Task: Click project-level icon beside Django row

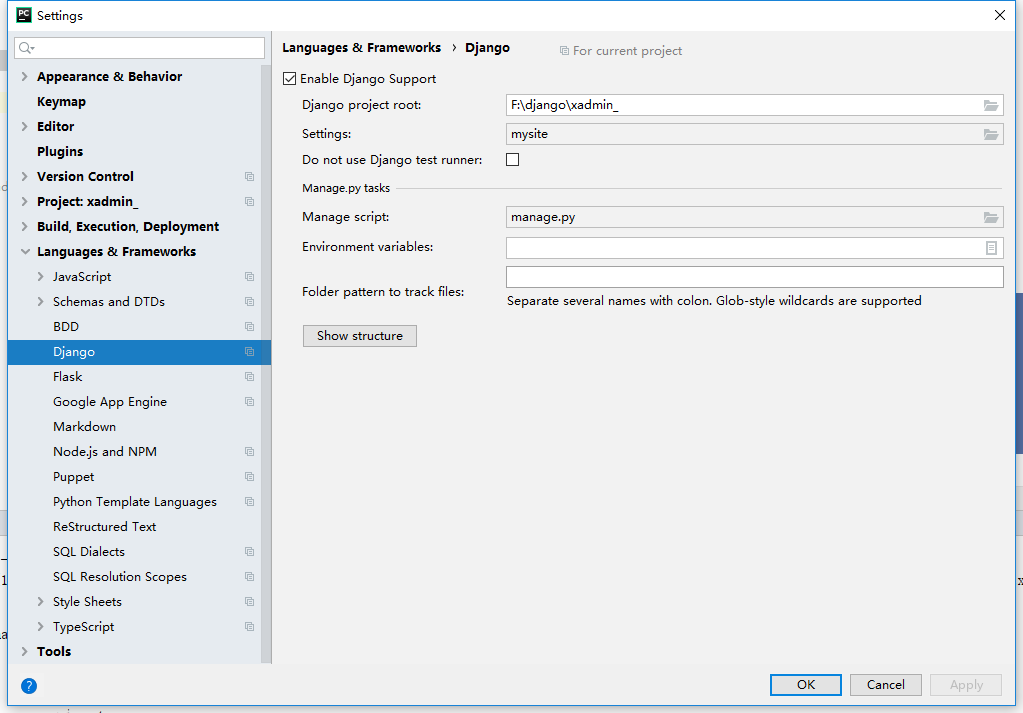Action: tap(249, 352)
